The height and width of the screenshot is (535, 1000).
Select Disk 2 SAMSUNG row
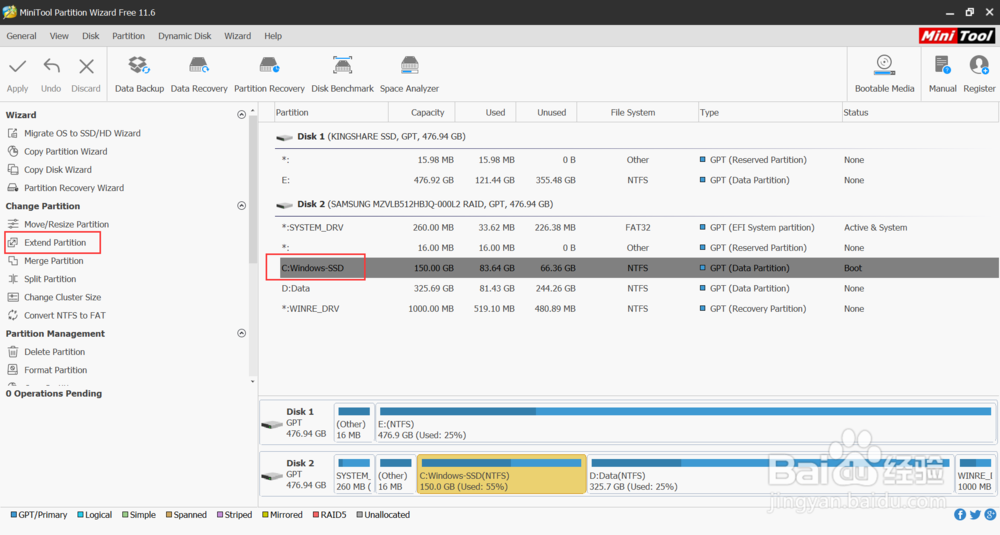click(636, 204)
